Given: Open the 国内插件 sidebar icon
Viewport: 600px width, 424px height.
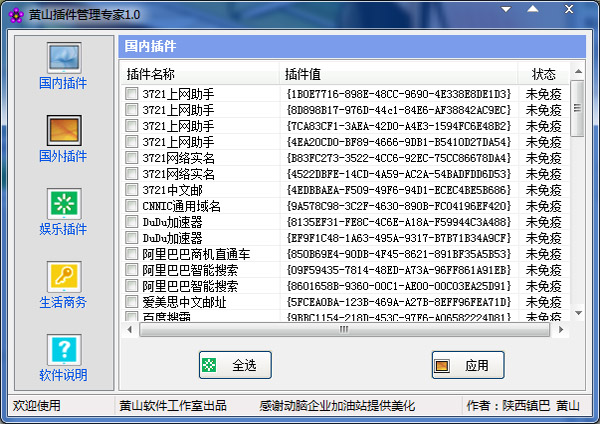Looking at the screenshot, I should pyautogui.click(x=64, y=58).
